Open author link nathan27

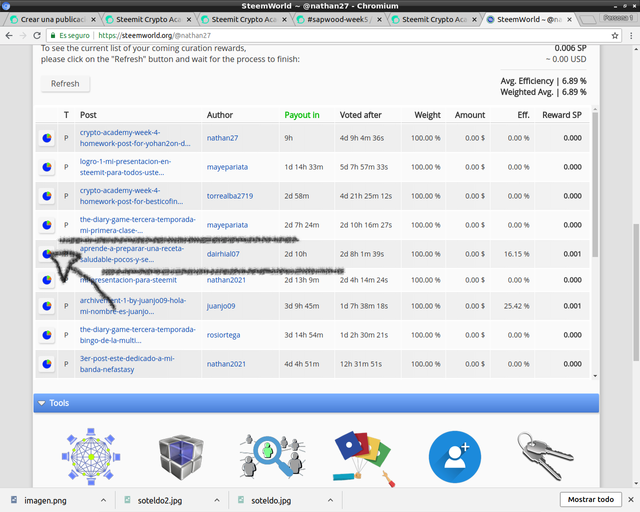pyautogui.click(x=222, y=138)
